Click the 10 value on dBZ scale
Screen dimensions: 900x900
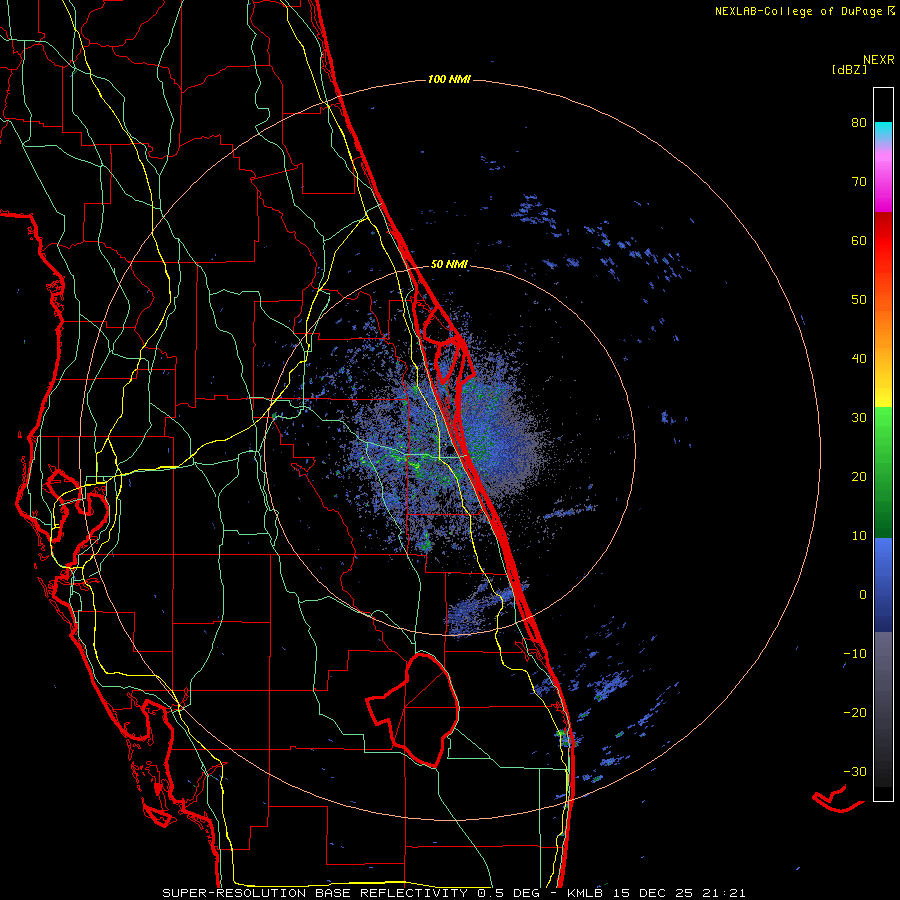(859, 537)
